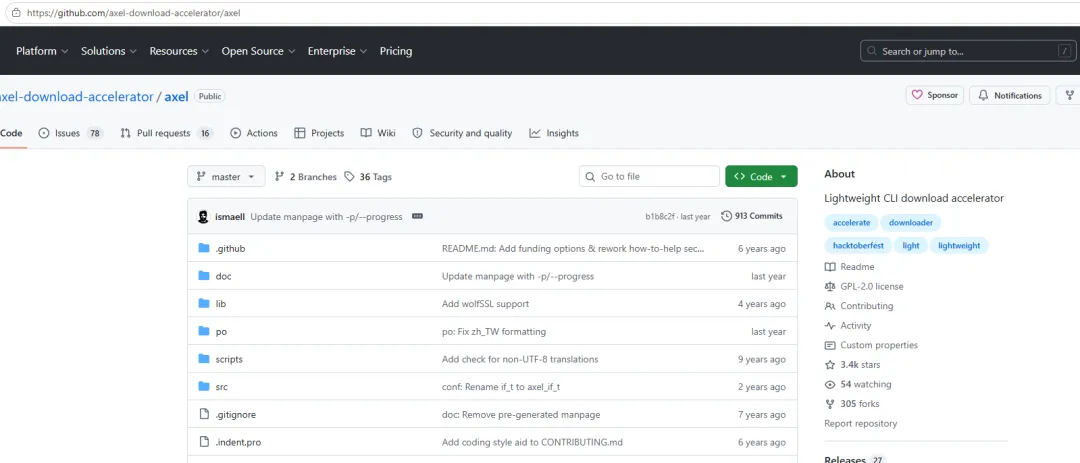
Task: Expand the Enterprise menu
Action: (x=338, y=51)
